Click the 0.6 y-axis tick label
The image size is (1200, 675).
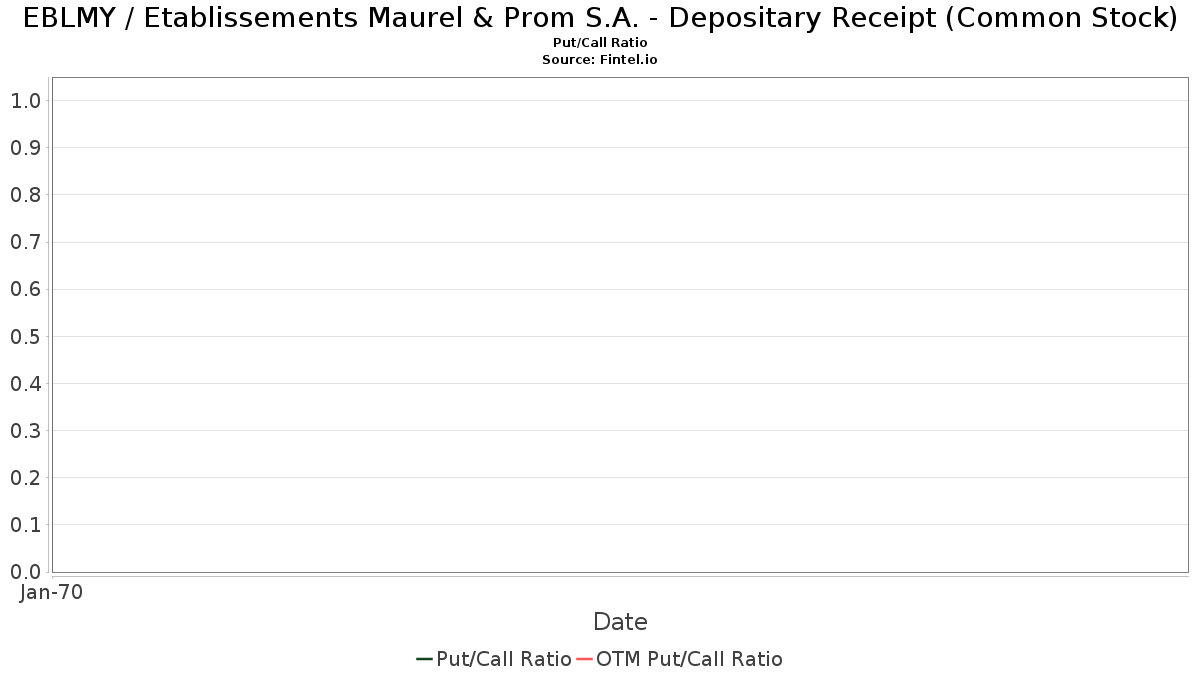pyautogui.click(x=25, y=289)
